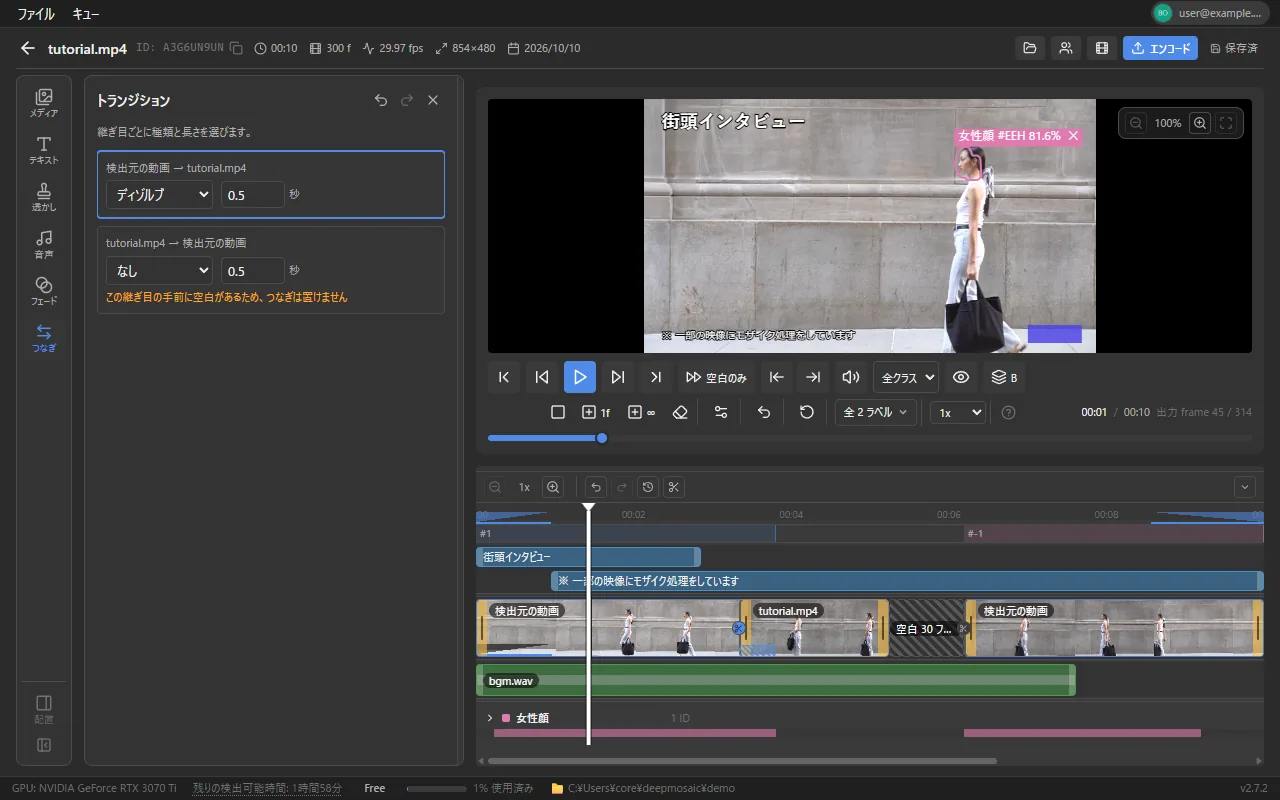Switch to the つなぎ transitions tab

[44, 338]
